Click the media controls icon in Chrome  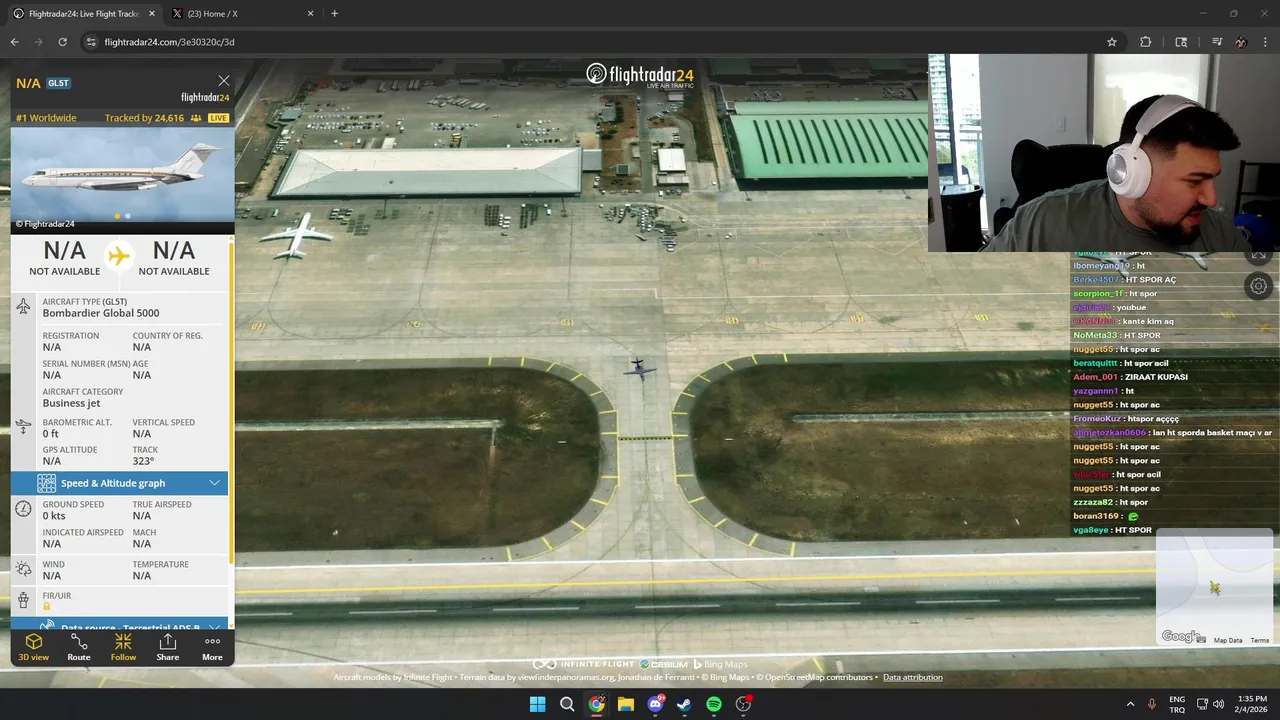1216,42
